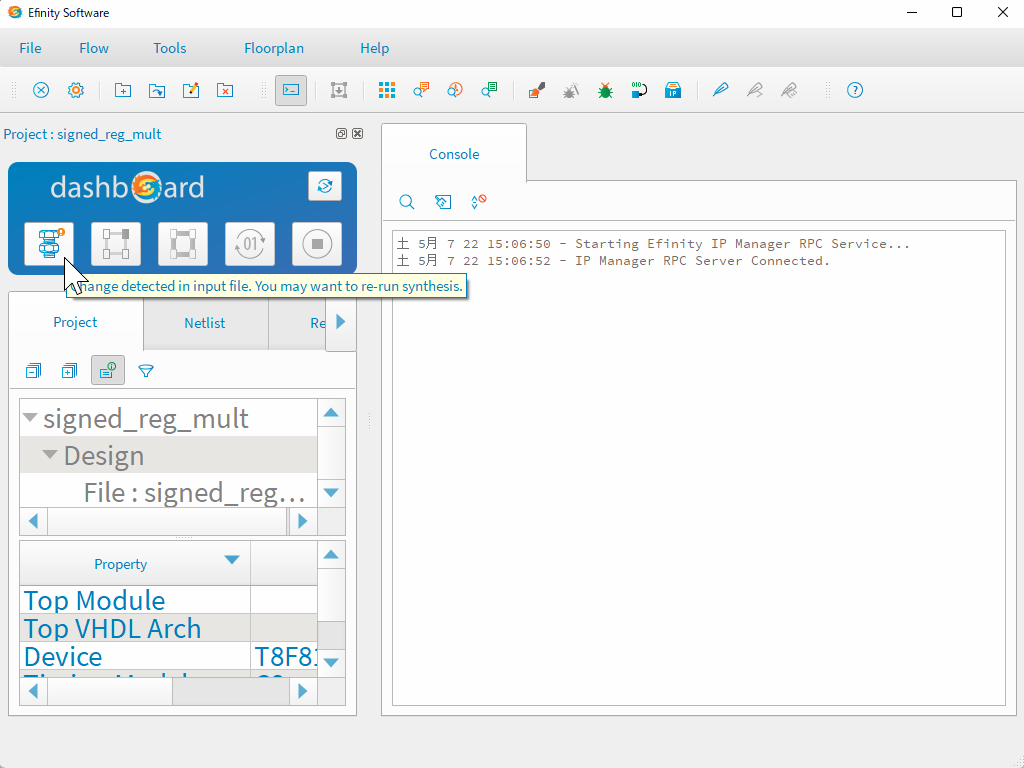The image size is (1024, 768).
Task: Open the green bug debugger icon
Action: (605, 90)
